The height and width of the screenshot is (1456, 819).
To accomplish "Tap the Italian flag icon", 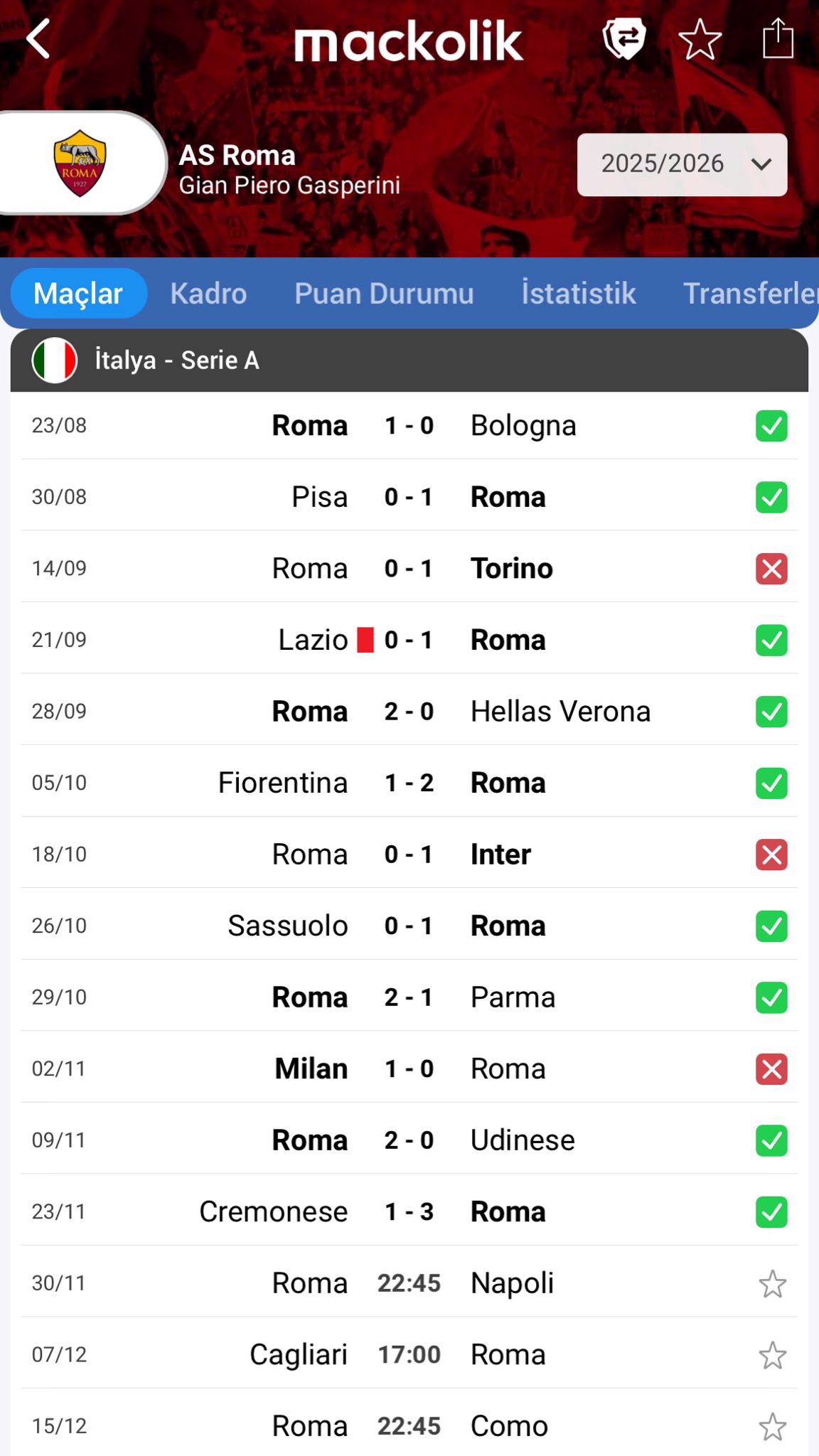I will (x=55, y=360).
